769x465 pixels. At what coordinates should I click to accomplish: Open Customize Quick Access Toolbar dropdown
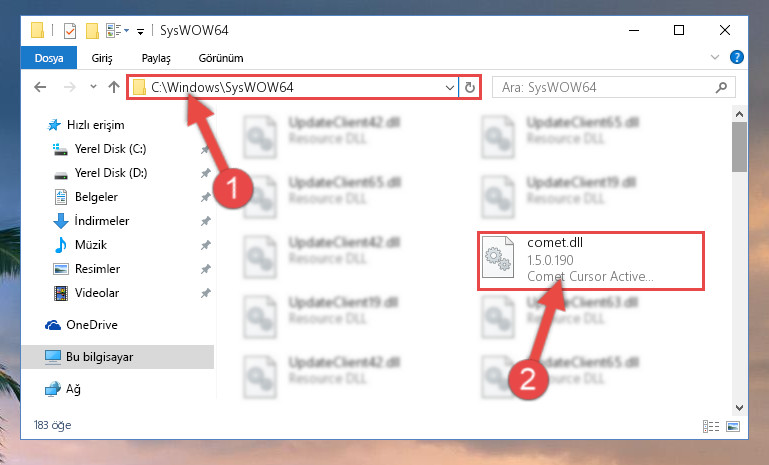click(140, 32)
